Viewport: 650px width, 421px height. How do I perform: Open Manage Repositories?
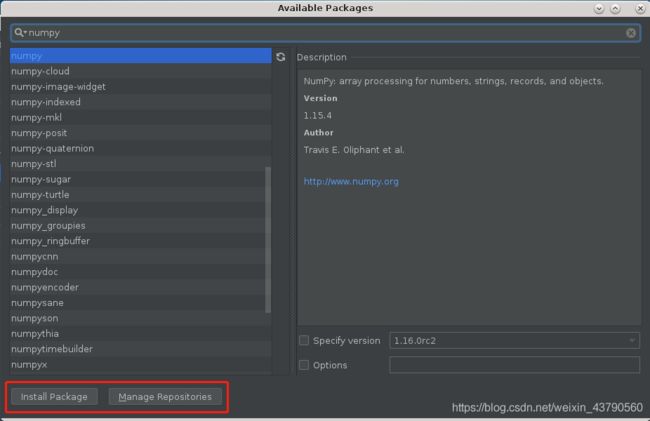coord(165,397)
